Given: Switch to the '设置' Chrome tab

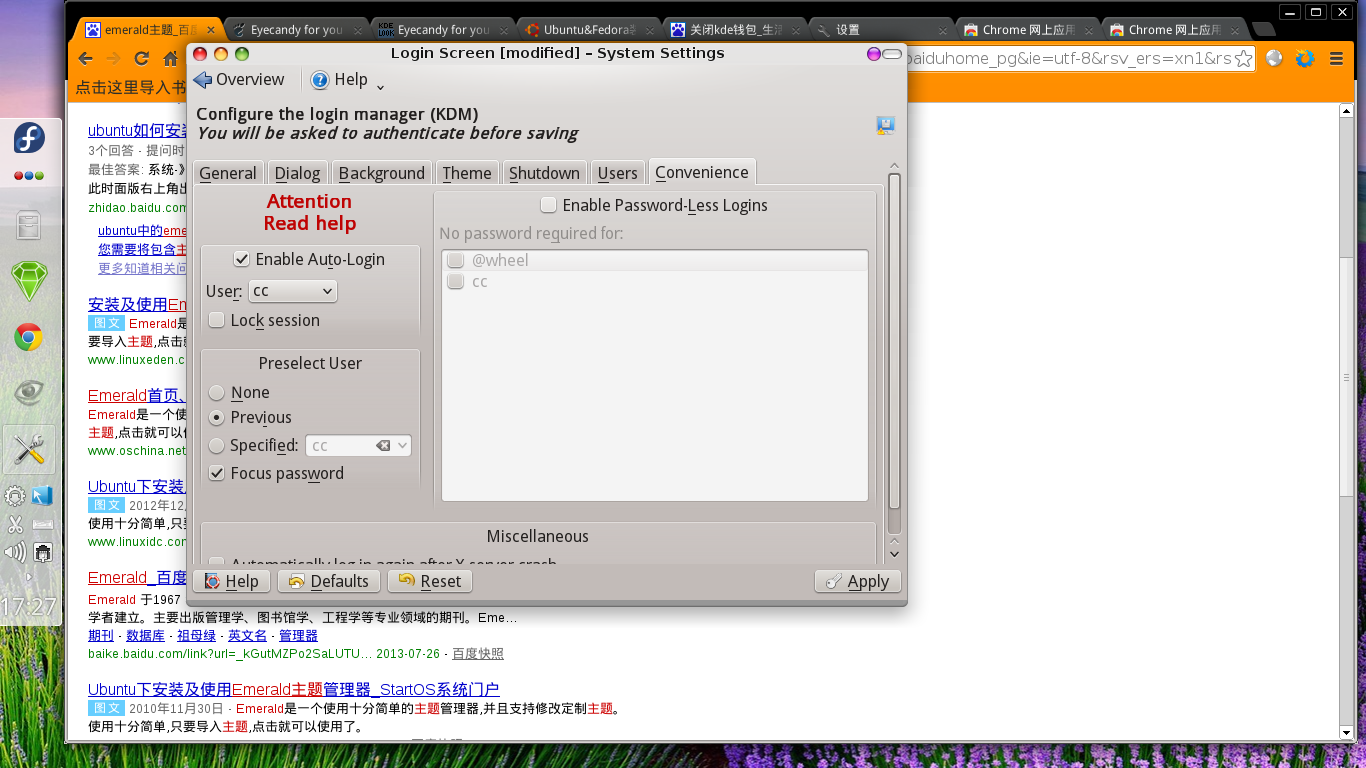Looking at the screenshot, I should (x=880, y=30).
